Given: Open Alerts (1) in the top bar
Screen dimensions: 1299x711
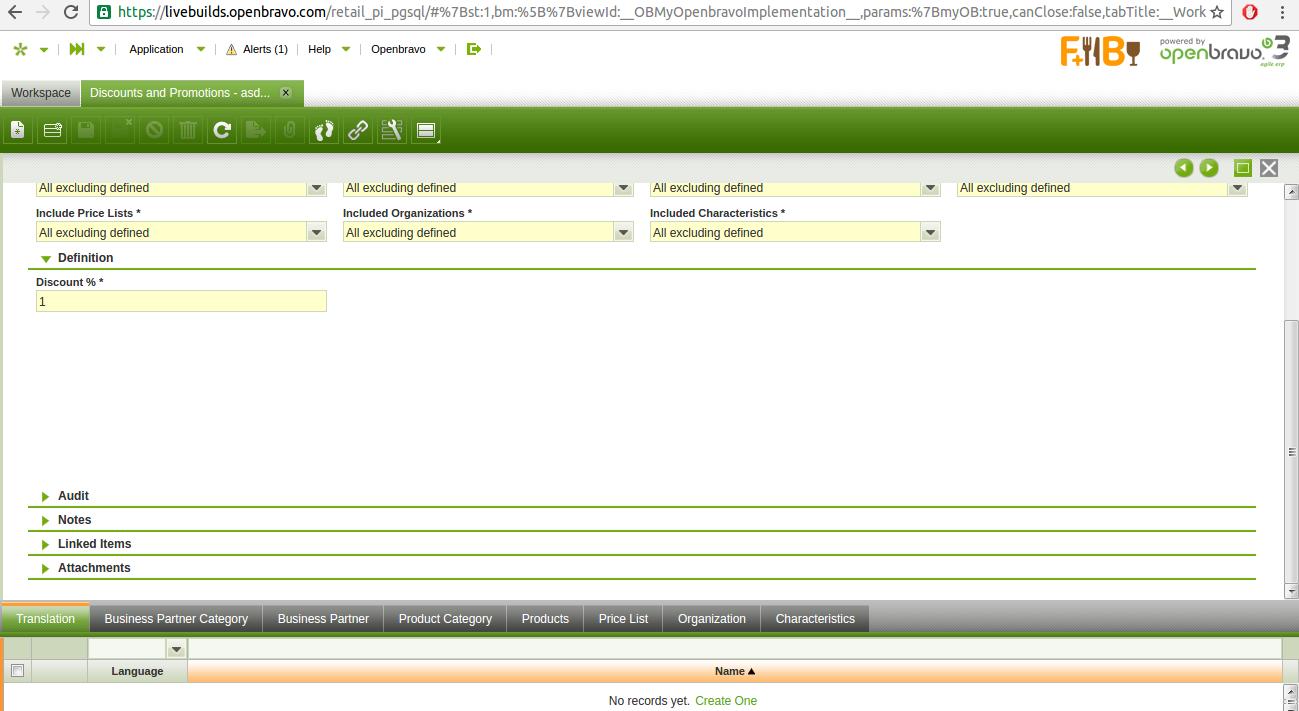Looking at the screenshot, I should (x=257, y=49).
